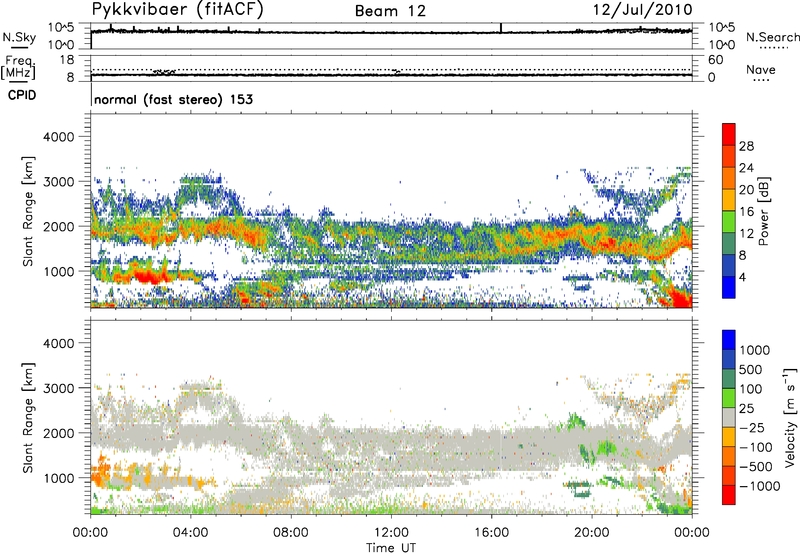
Task: Pick the bright blue top velocity colorbar segment
Action: 729,340
